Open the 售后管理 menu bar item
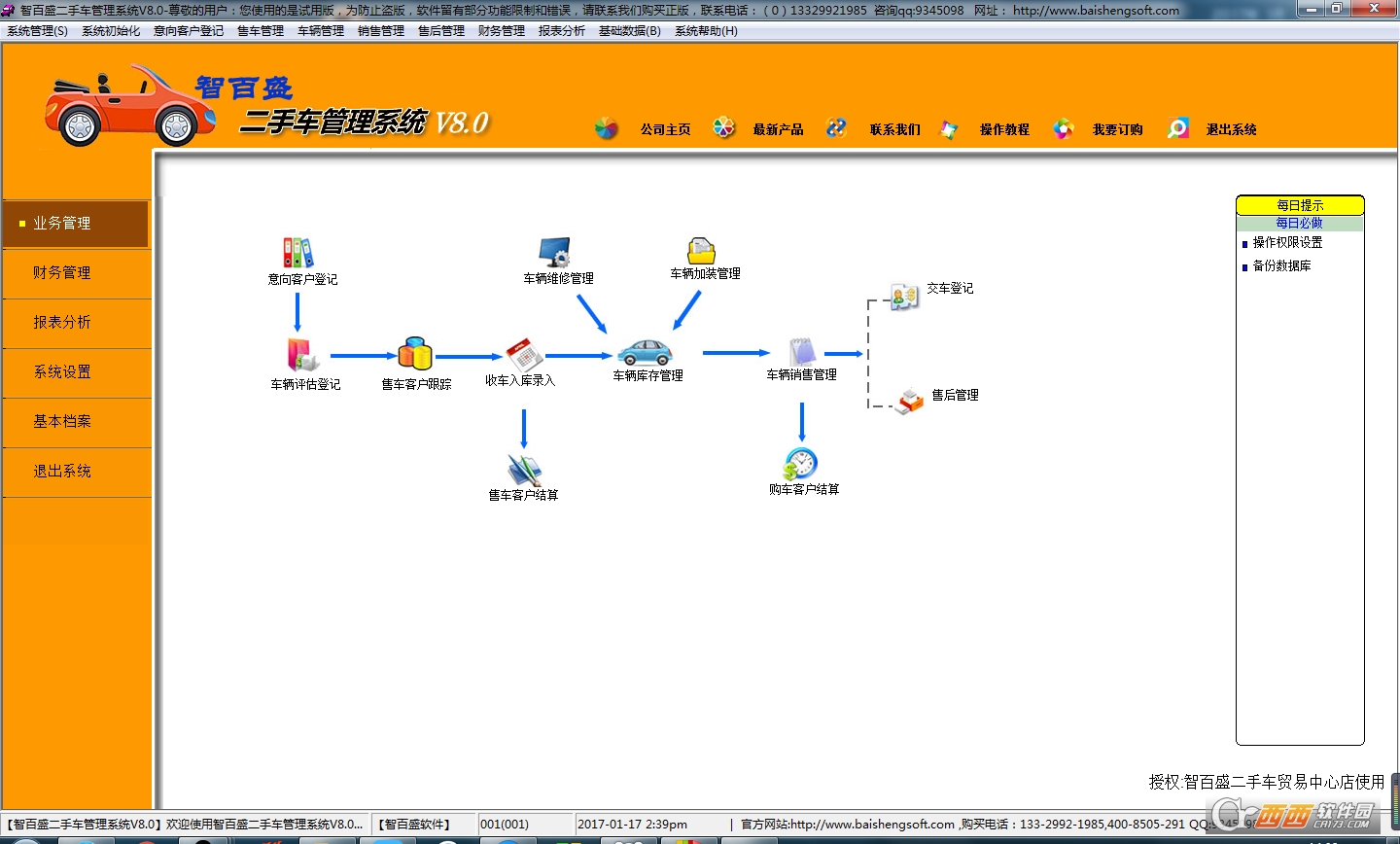This screenshot has height=844, width=1400. click(441, 31)
